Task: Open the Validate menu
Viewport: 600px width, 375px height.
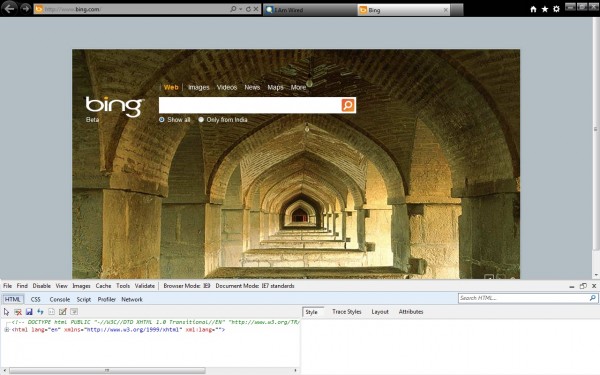Action: point(145,286)
